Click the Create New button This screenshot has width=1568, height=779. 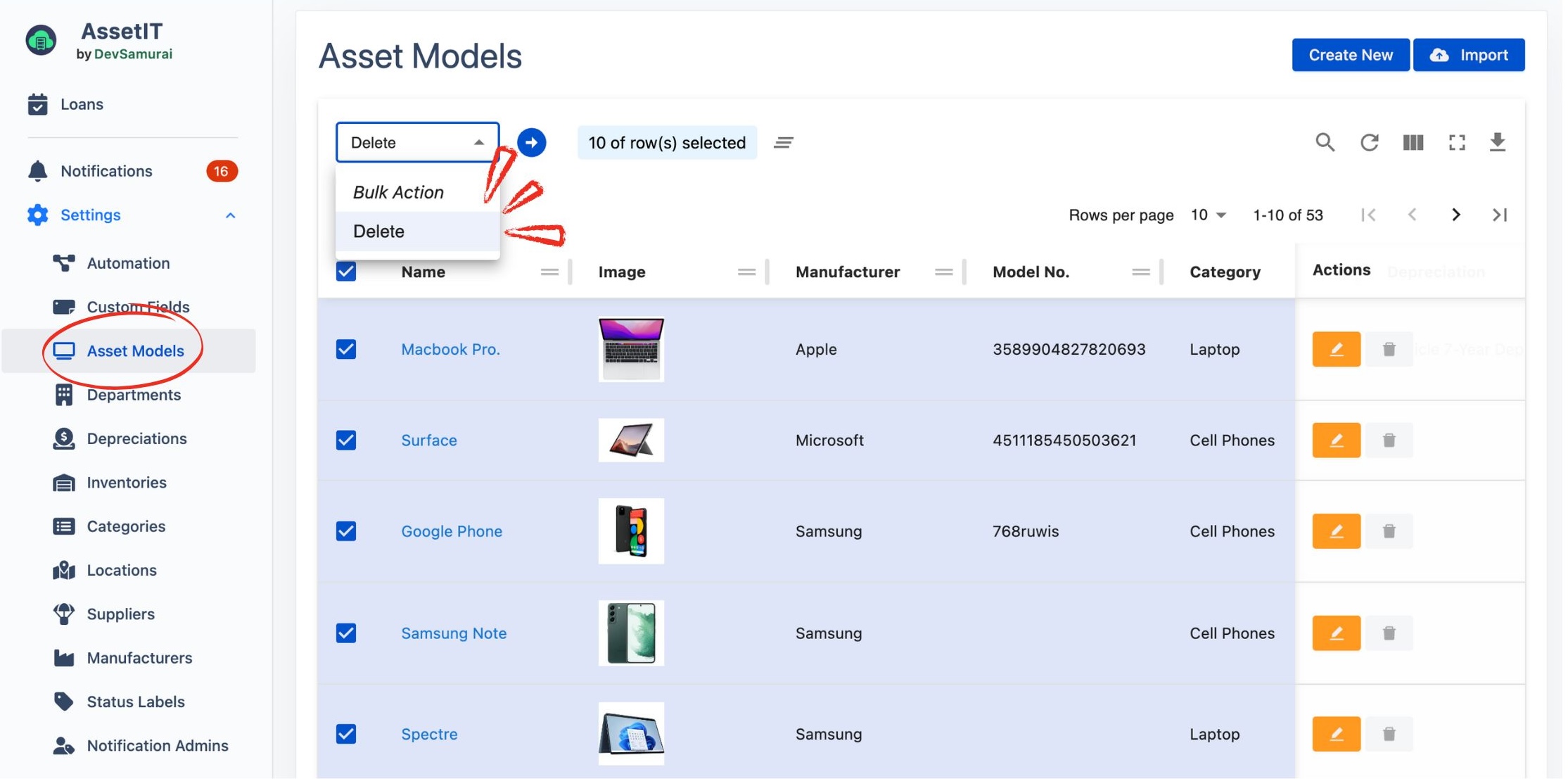1350,54
